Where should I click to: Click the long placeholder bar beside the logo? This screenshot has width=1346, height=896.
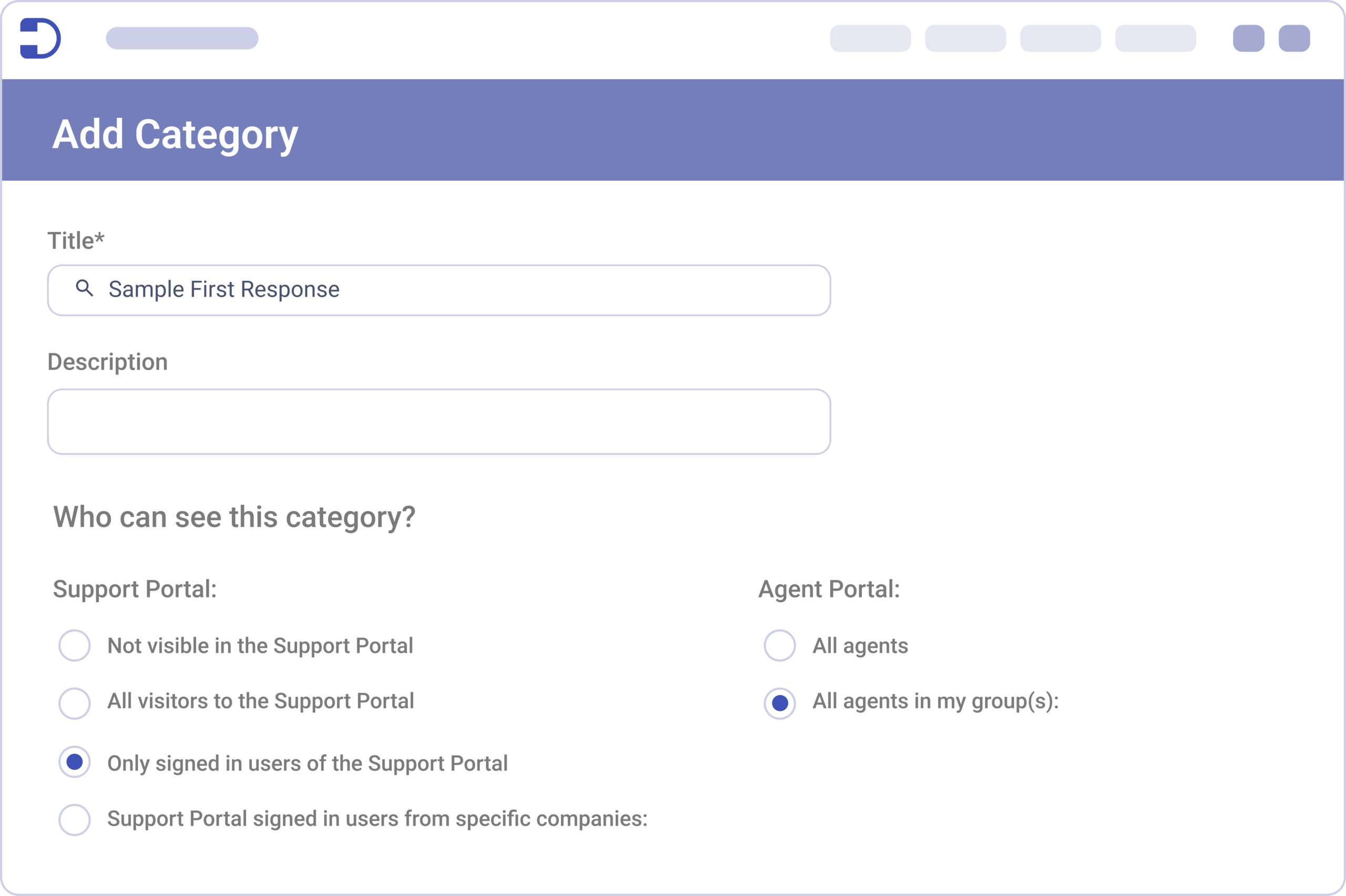tap(182, 38)
